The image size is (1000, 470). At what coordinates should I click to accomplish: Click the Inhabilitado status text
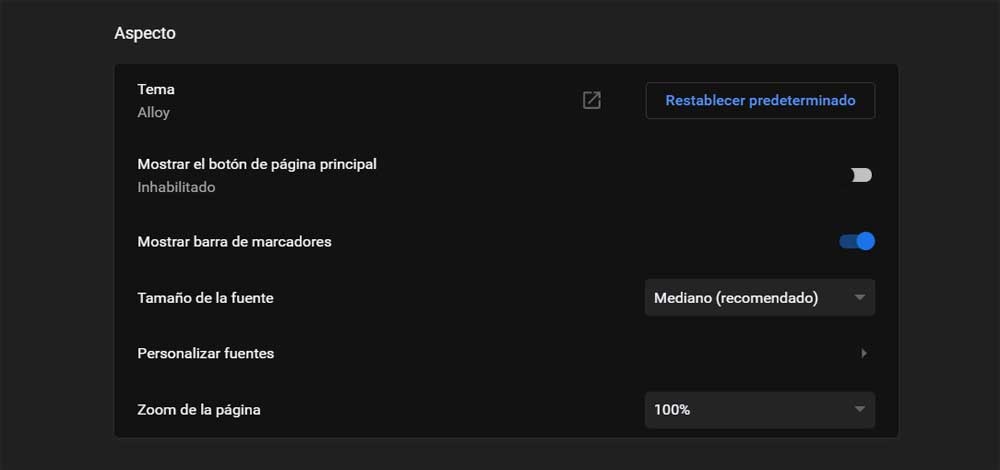click(176, 187)
